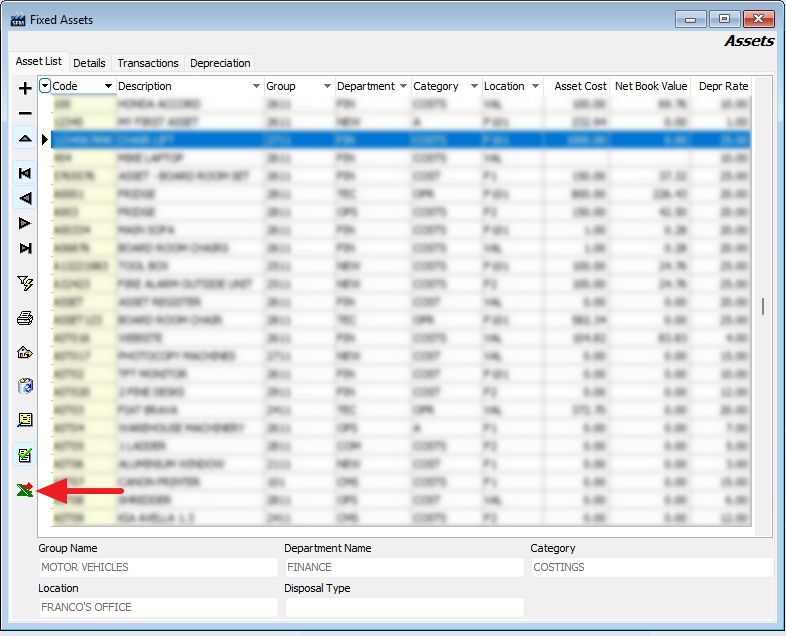This screenshot has height=636, width=786.
Task: Click the Asset Cost column header
Action: [x=580, y=86]
